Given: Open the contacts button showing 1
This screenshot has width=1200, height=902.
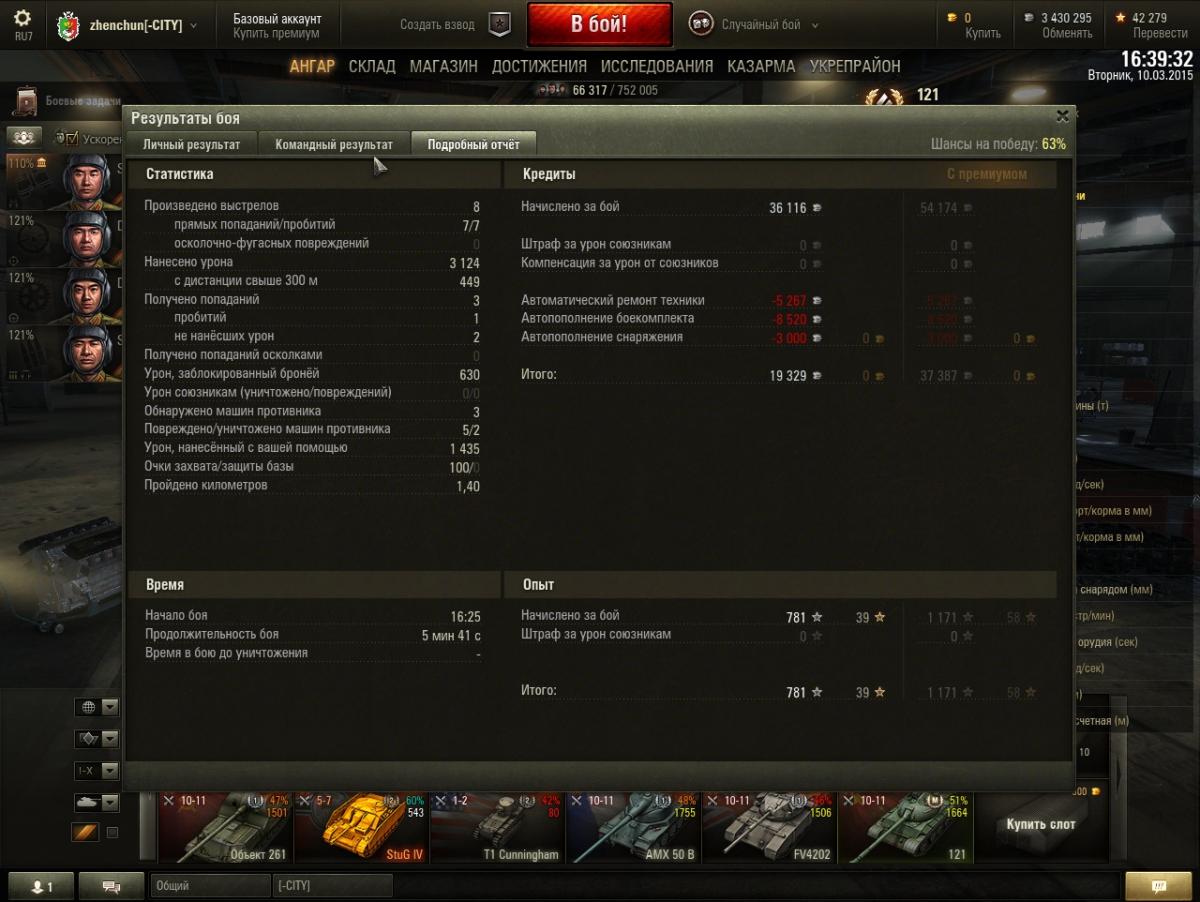Looking at the screenshot, I should (x=41, y=886).
